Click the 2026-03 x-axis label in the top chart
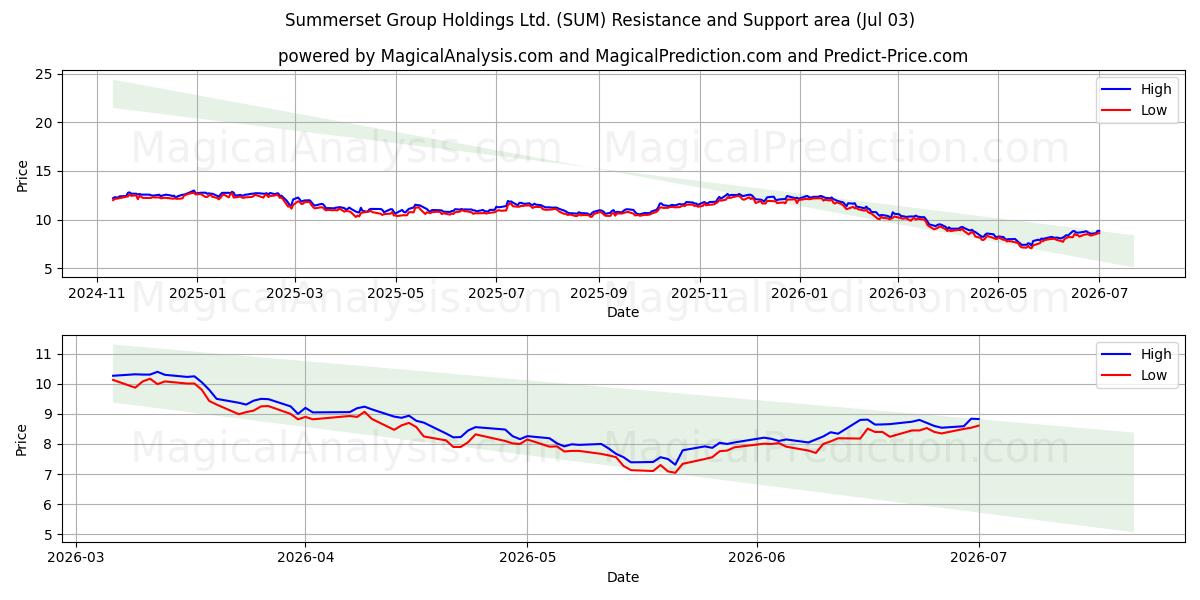This screenshot has width=1200, height=600. [x=897, y=294]
